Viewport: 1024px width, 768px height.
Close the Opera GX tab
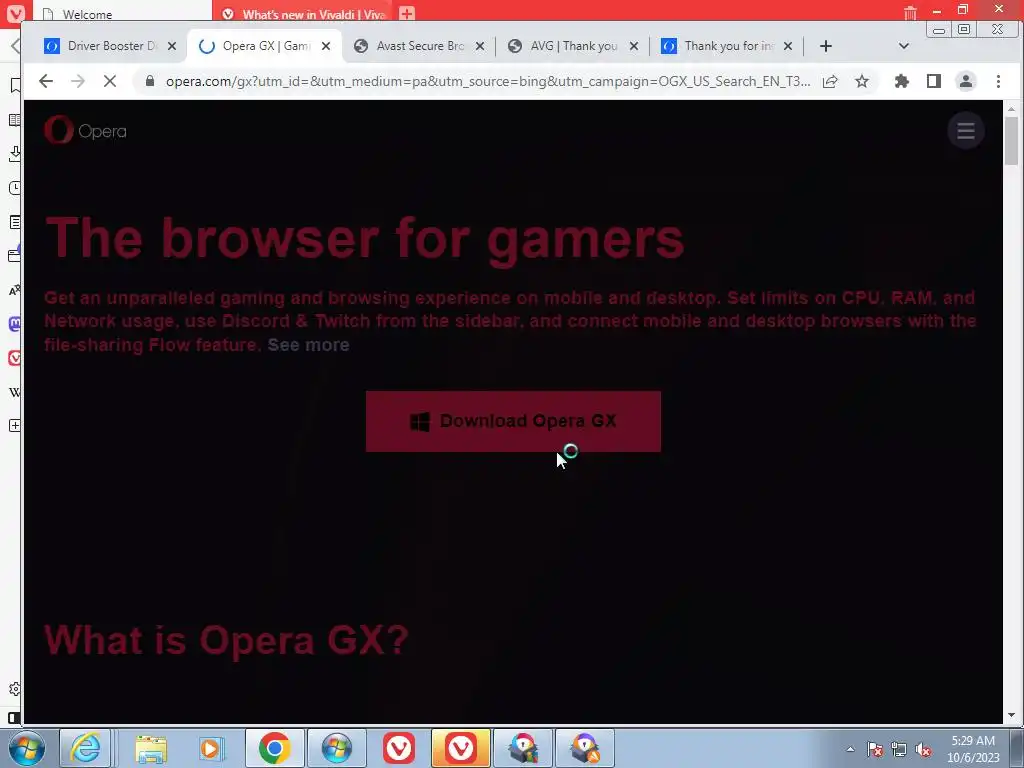(x=326, y=46)
